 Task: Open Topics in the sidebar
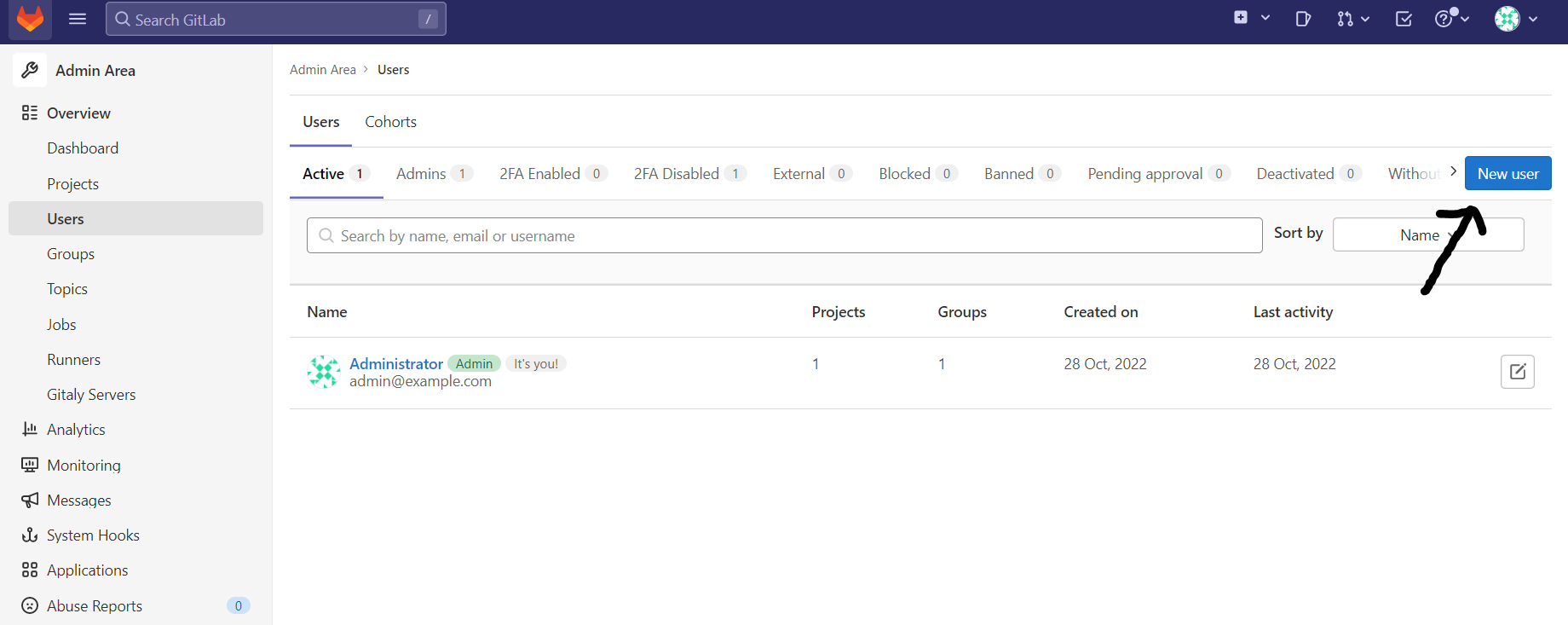pos(67,289)
